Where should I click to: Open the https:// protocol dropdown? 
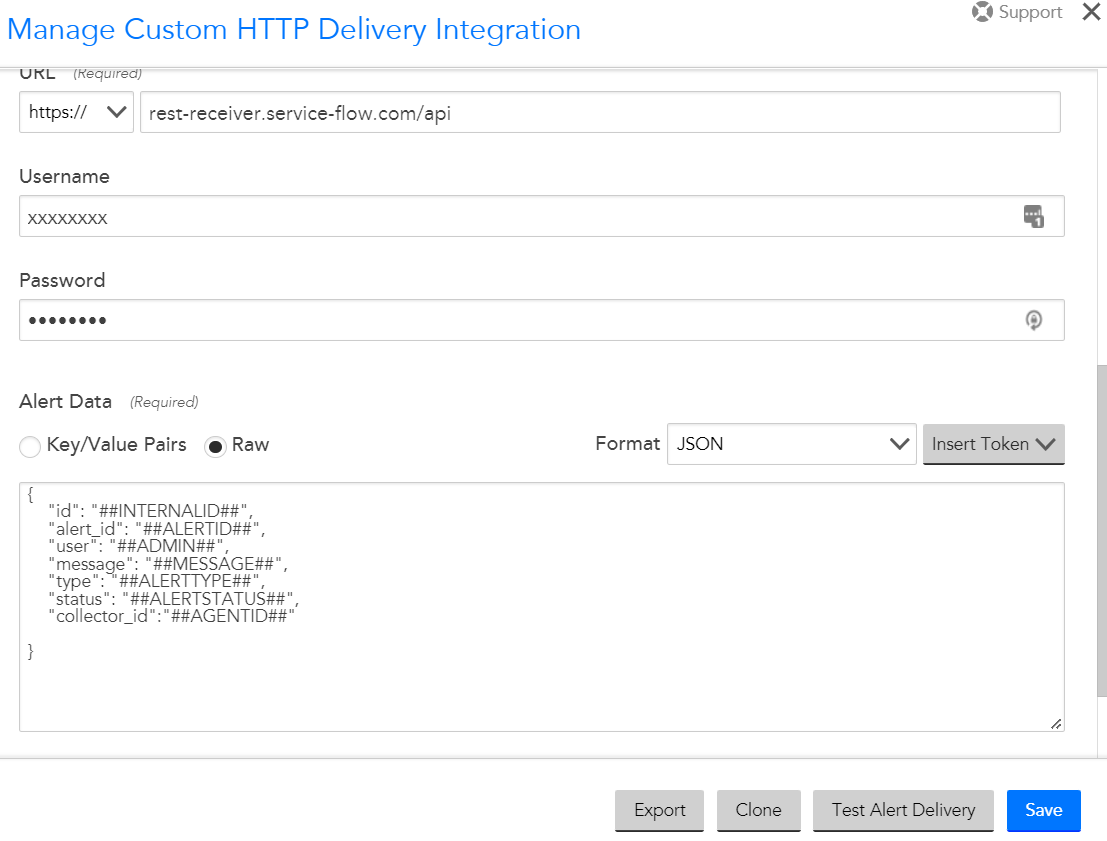pos(76,112)
